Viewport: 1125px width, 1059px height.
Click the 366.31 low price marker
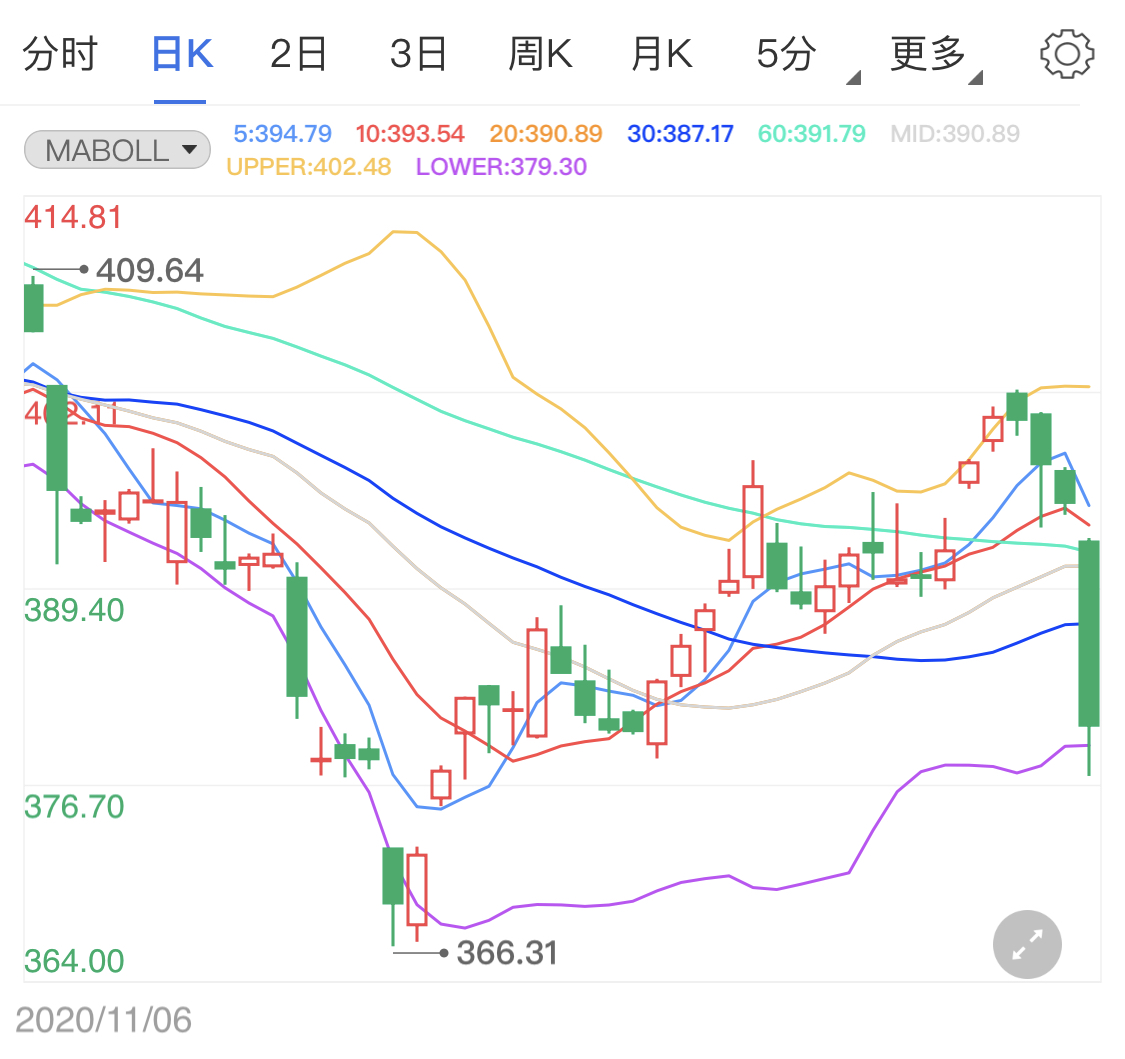point(507,953)
